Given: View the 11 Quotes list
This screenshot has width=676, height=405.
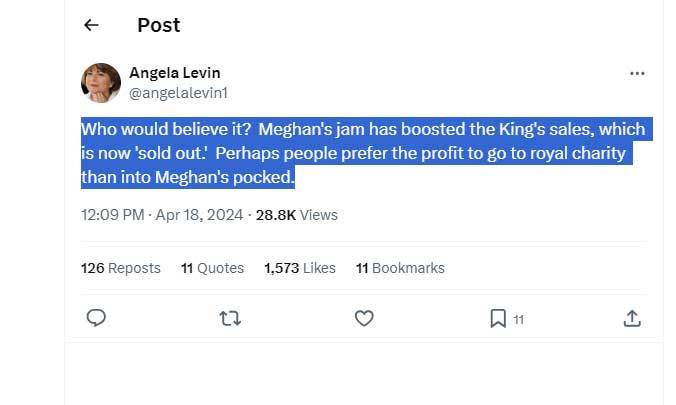Looking at the screenshot, I should click(x=212, y=268).
